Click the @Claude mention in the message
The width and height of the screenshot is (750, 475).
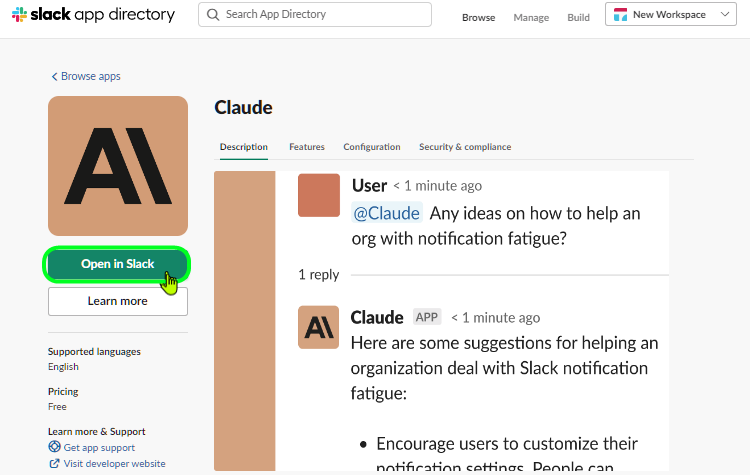click(x=386, y=213)
